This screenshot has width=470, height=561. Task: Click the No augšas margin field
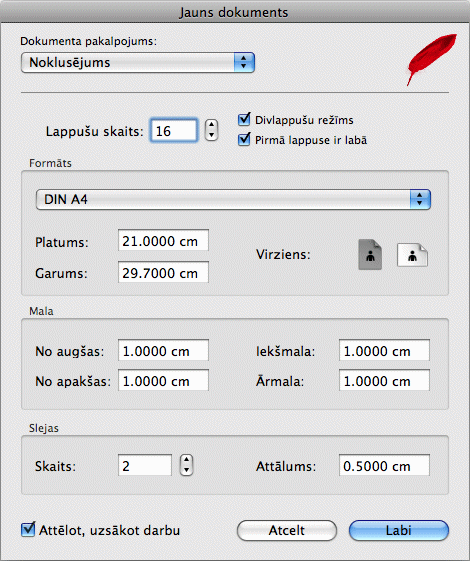pos(163,350)
